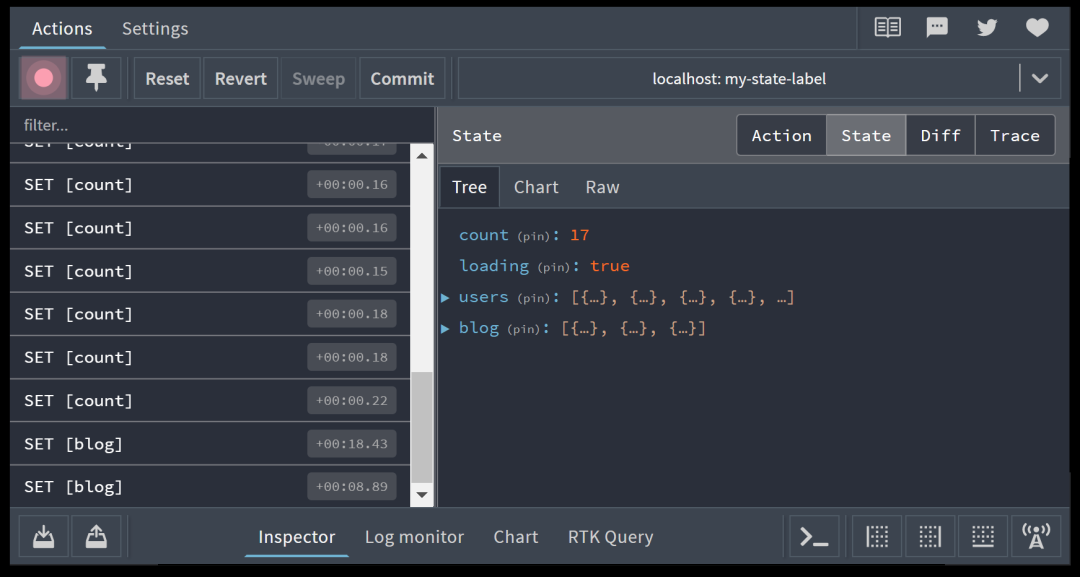The width and height of the screenshot is (1080, 577).
Task: Select the Raw view tab
Action: [x=603, y=187]
